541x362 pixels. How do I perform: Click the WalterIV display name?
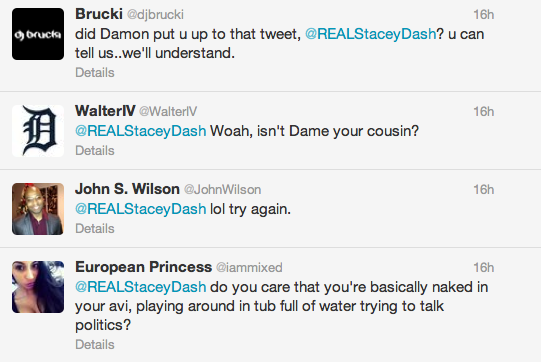(x=105, y=111)
